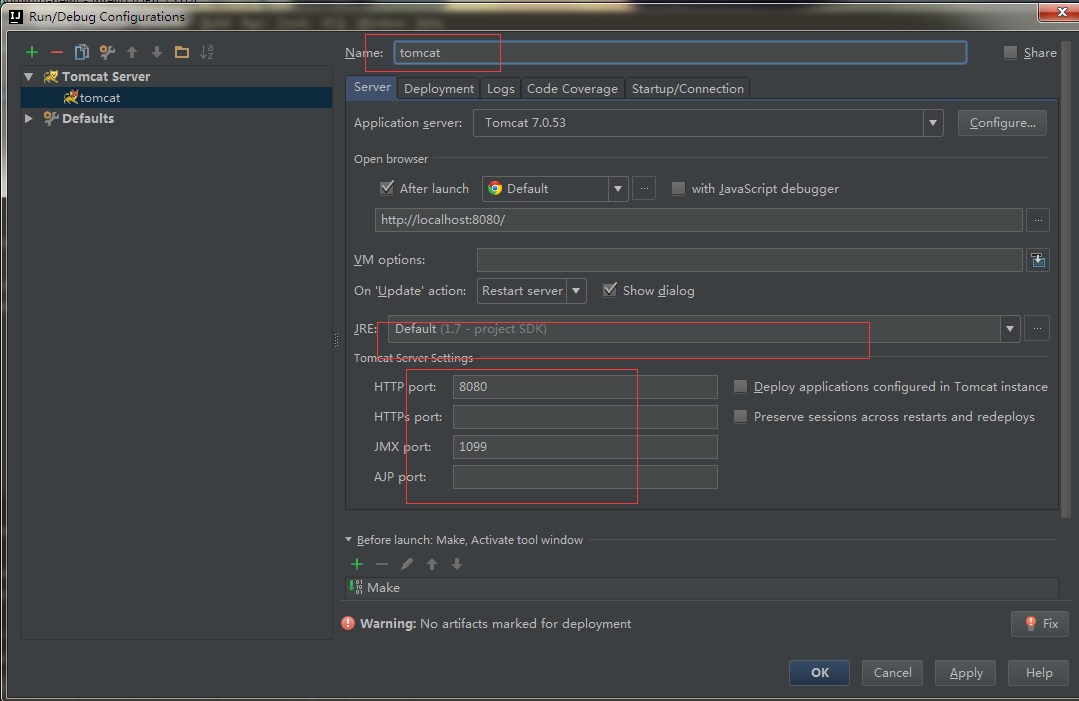Collapse Tomcat Server tree node
The height and width of the screenshot is (701, 1079).
click(x=29, y=76)
